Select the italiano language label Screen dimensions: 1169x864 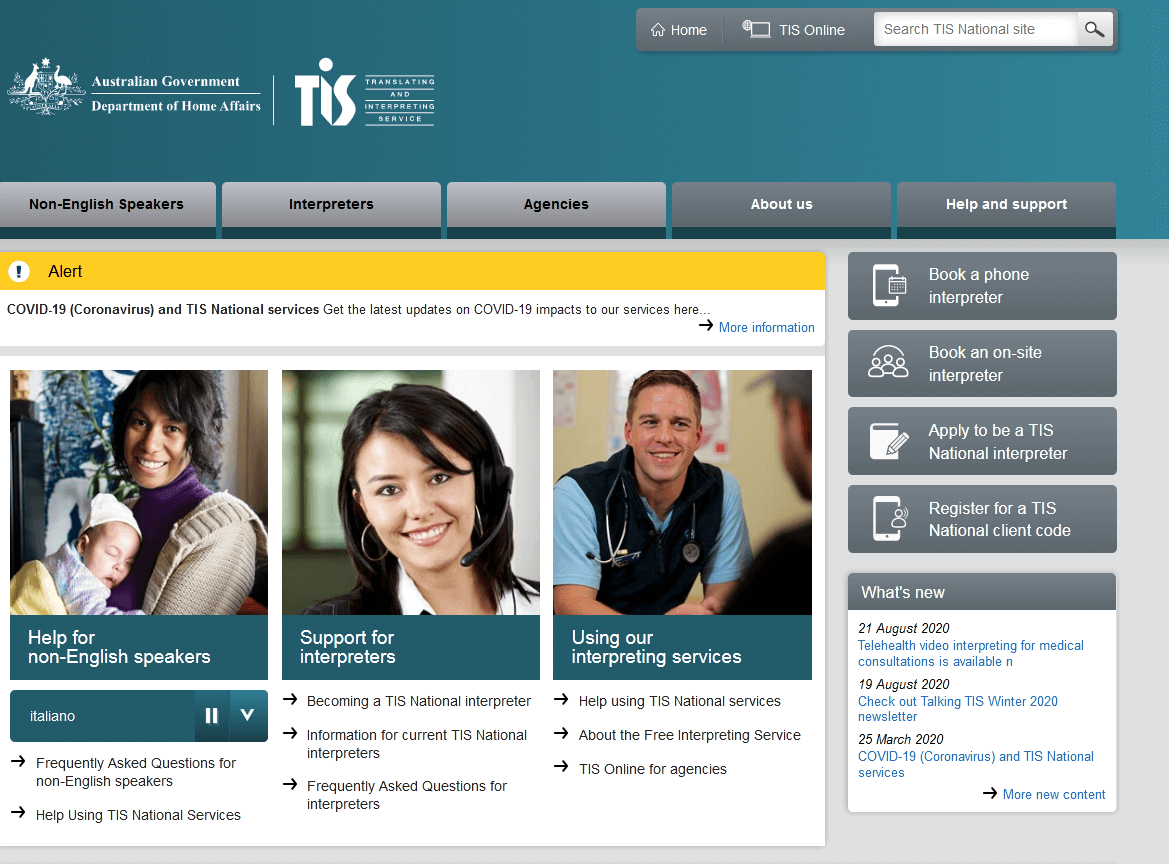(x=52, y=716)
